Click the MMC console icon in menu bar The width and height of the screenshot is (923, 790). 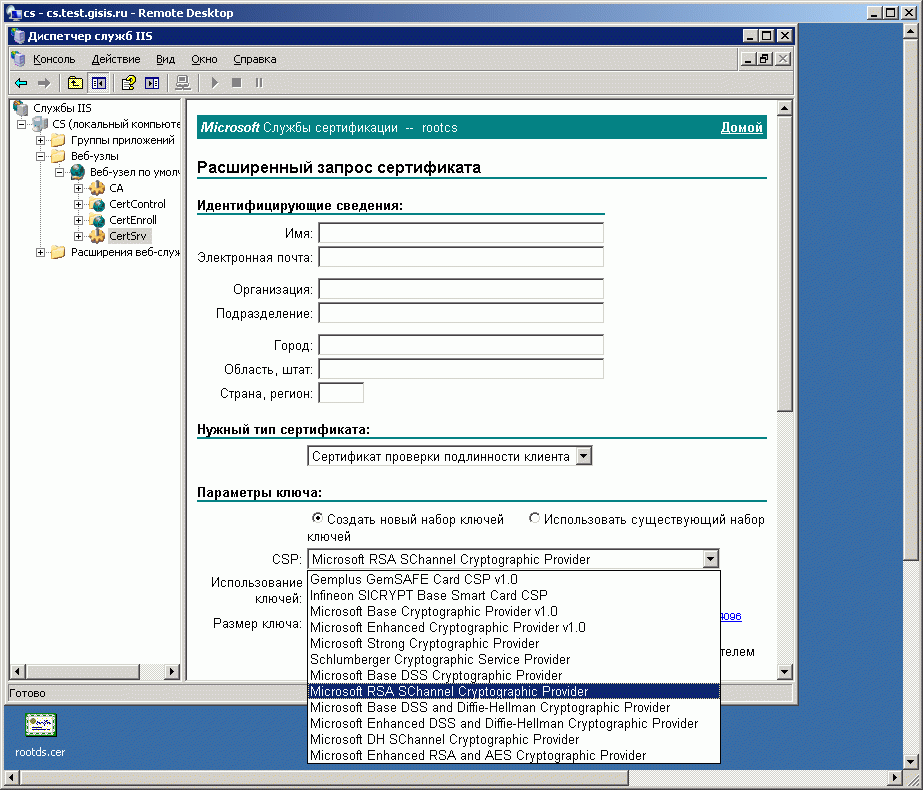tap(18, 59)
